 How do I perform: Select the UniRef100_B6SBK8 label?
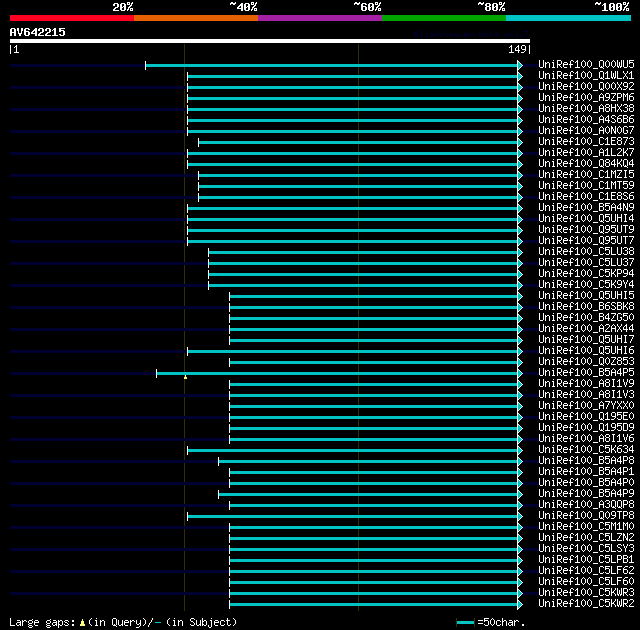click(586, 307)
